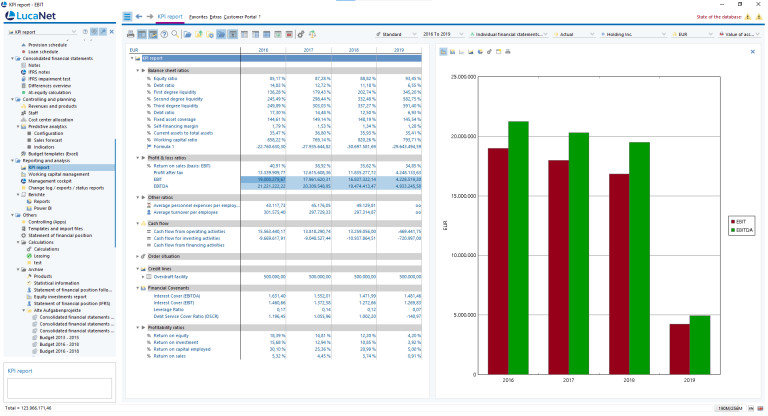Open the hamburger menu icon
This screenshot has height=416, width=768.
126,17
